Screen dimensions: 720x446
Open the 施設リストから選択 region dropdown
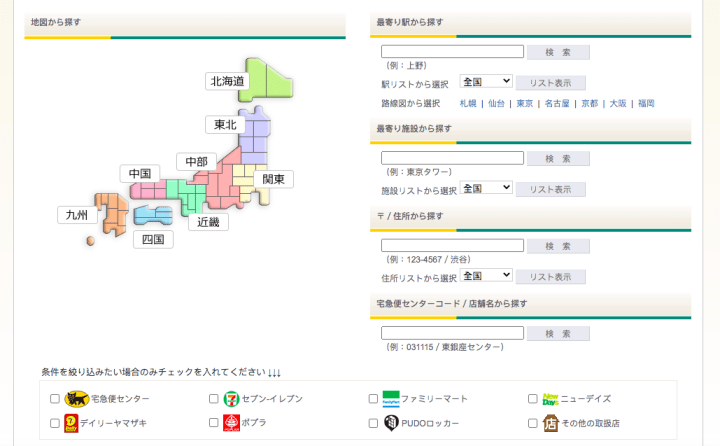[486, 187]
